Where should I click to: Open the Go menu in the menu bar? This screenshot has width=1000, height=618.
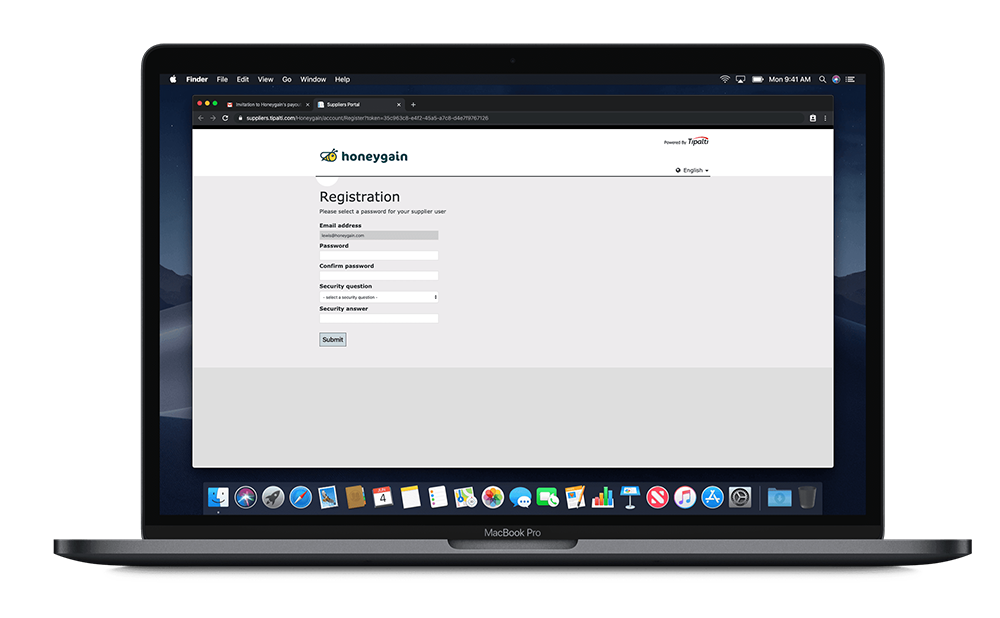point(287,79)
